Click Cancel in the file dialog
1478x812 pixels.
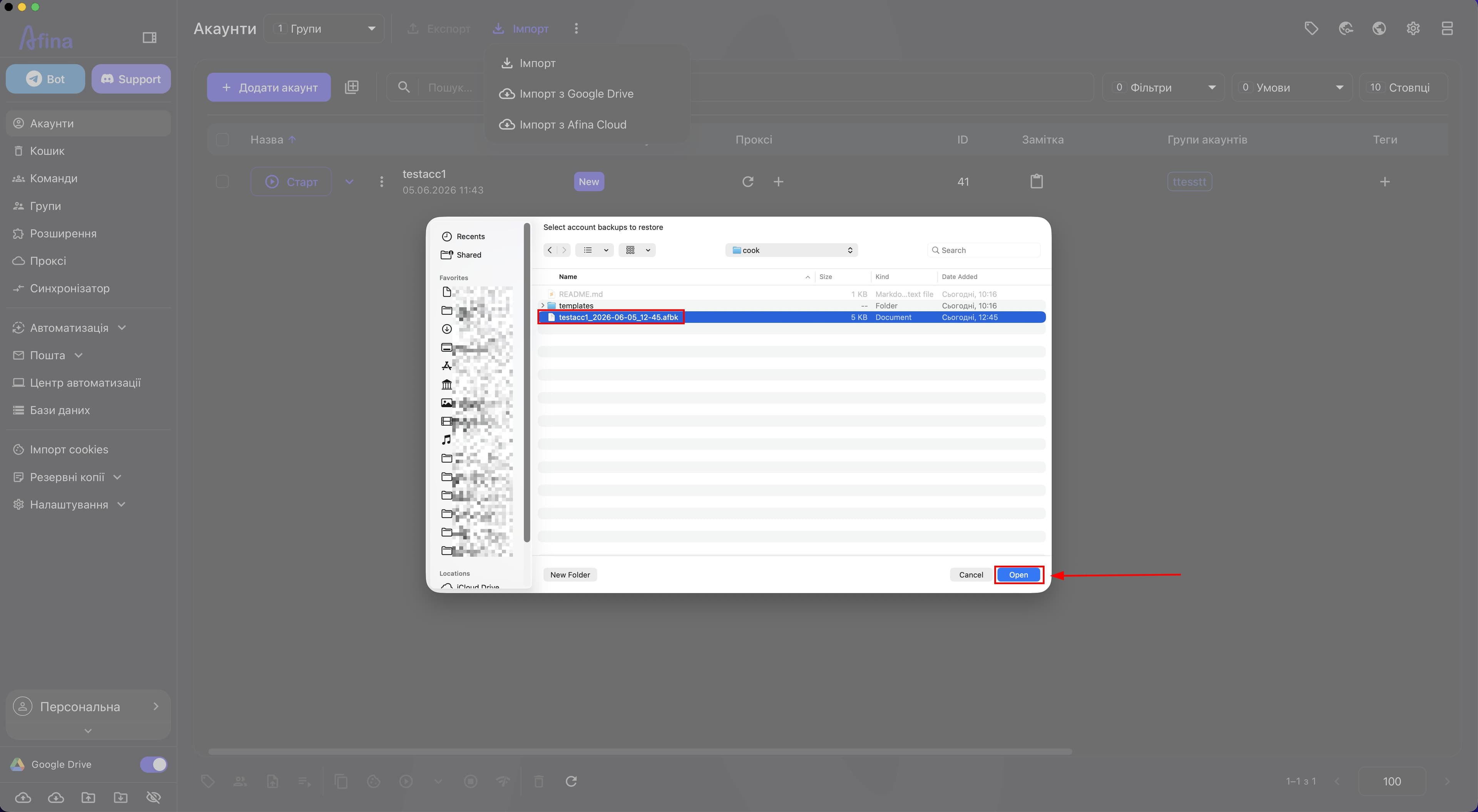(x=971, y=575)
